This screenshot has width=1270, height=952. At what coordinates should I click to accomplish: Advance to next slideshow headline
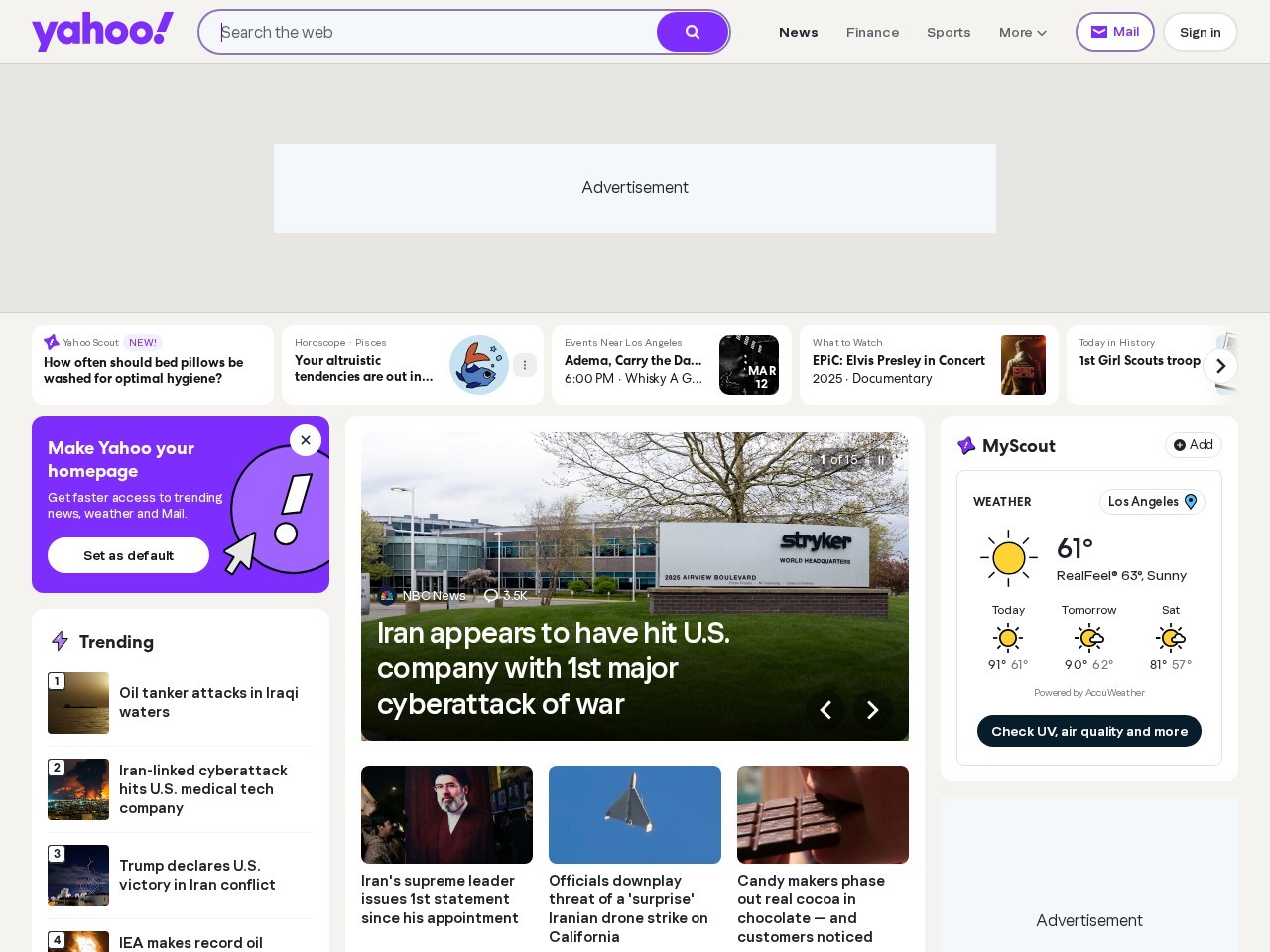873,710
